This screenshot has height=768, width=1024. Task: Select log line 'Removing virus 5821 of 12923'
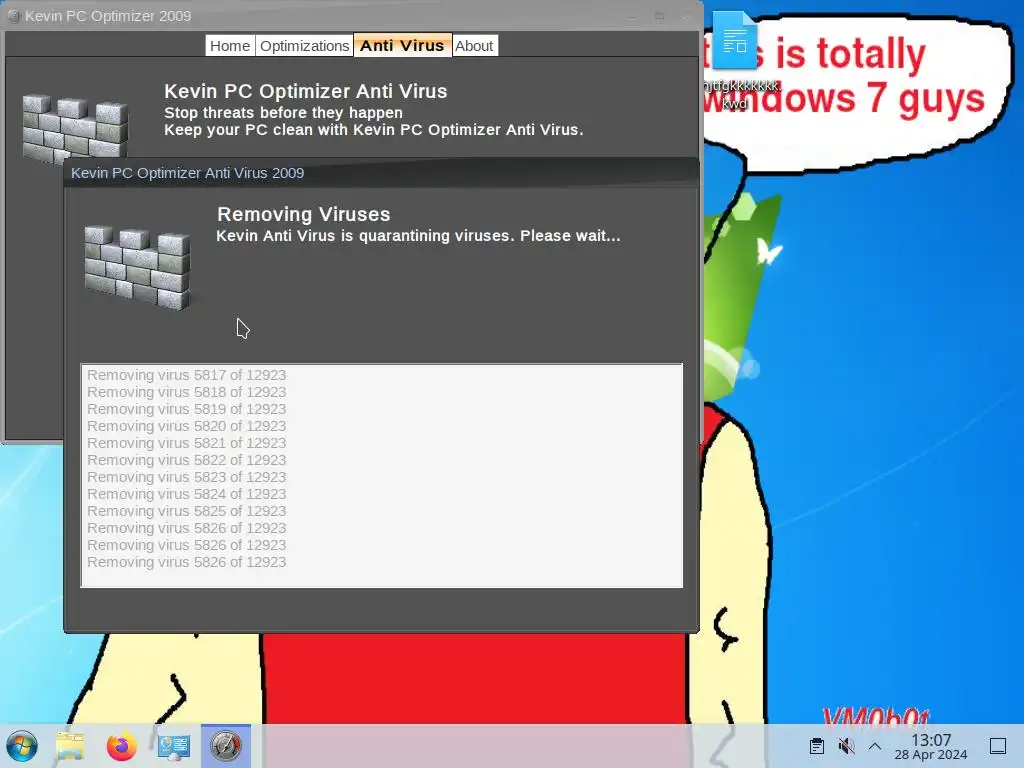187,443
